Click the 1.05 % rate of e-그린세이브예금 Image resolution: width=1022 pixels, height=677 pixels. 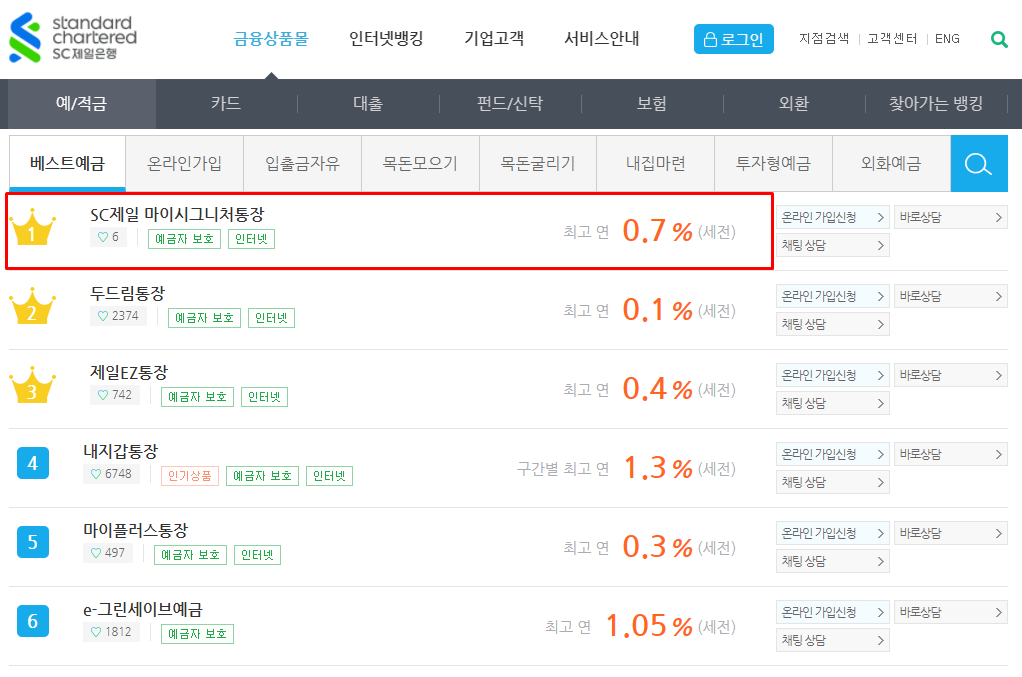649,626
